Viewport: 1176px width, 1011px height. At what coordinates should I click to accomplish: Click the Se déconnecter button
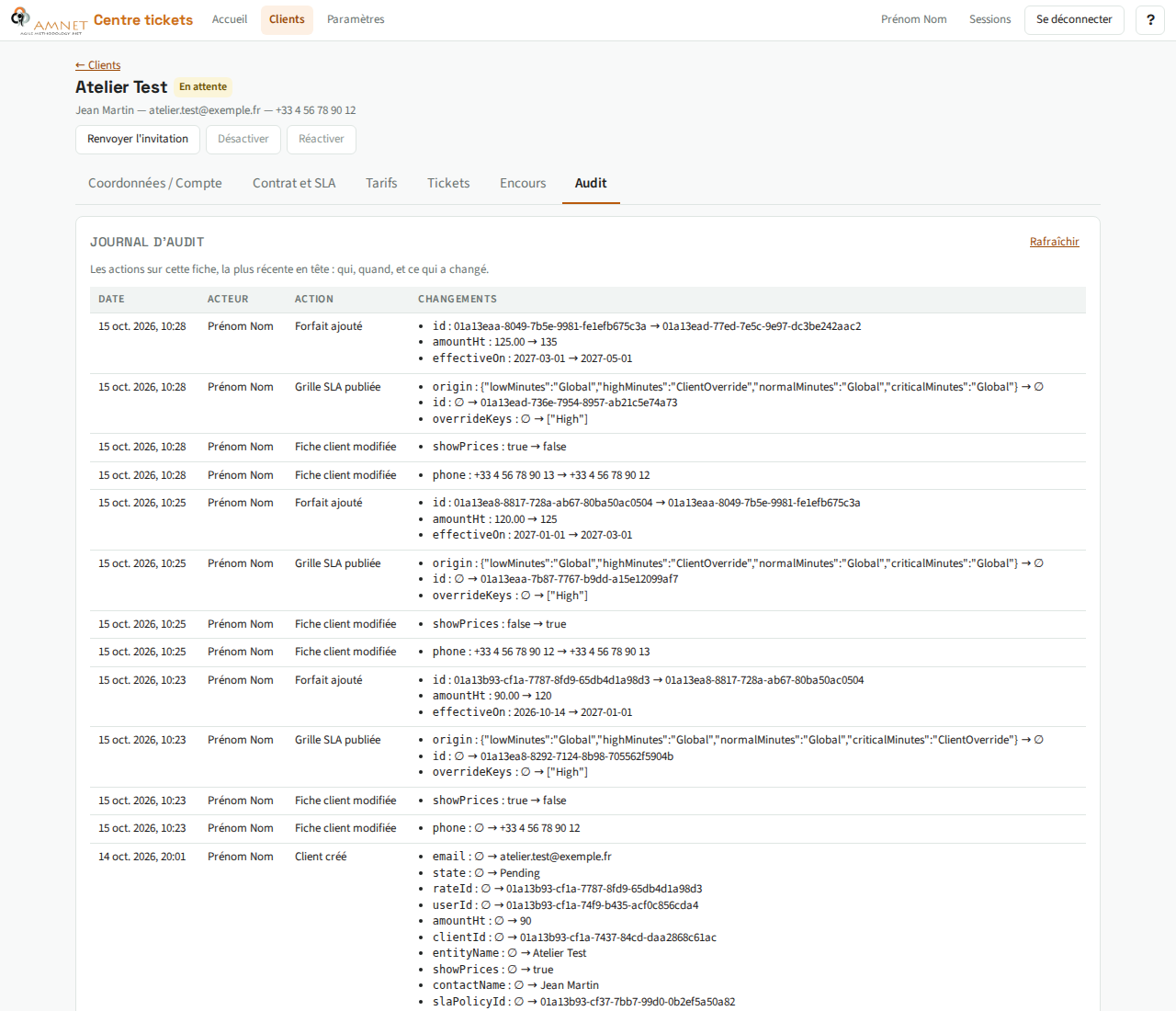click(1074, 19)
